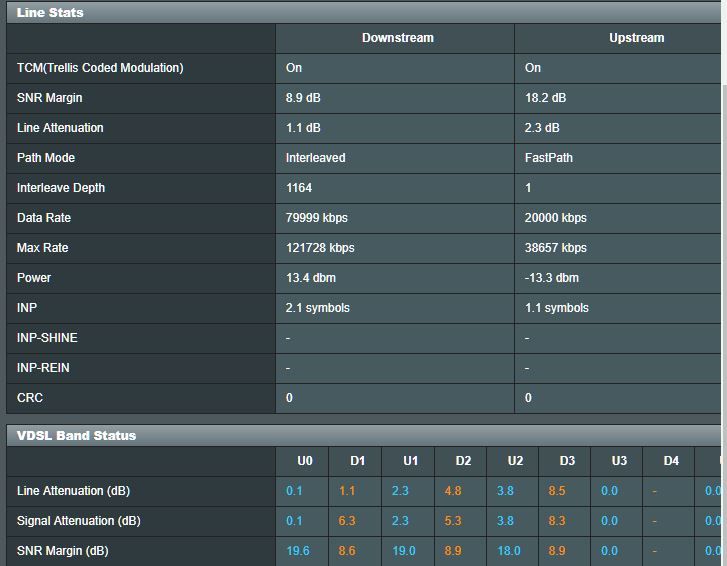Select the Line Stats section header
727x566 pixels.
[x=50, y=13]
